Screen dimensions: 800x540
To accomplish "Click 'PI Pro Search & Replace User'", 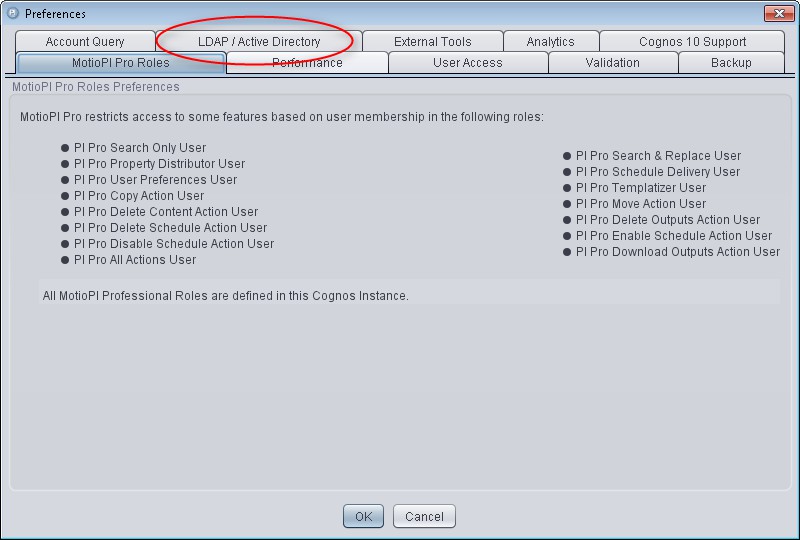I will point(658,156).
